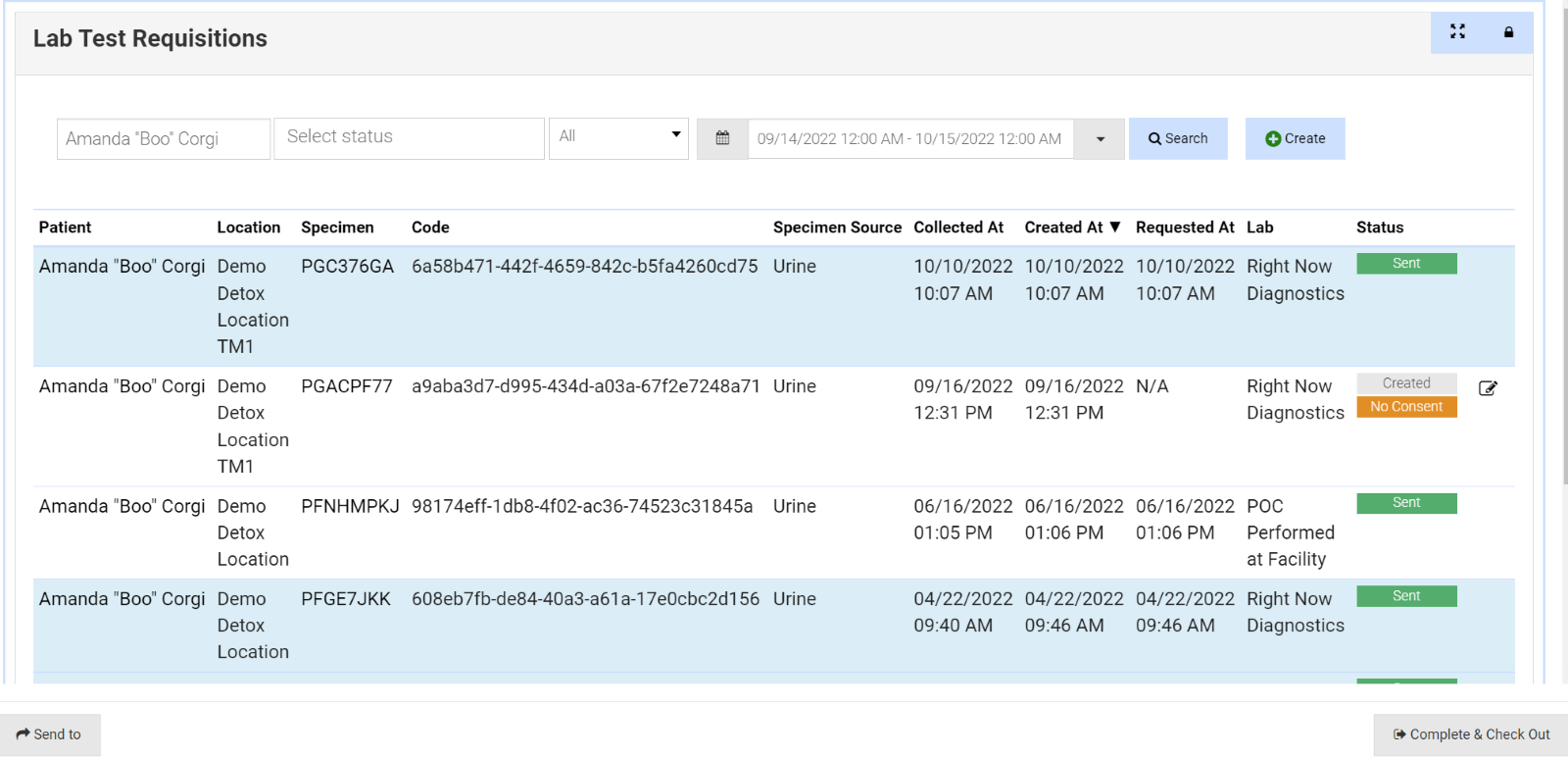This screenshot has height=758, width=1568.
Task: Sort by Collected At column header
Action: tap(957, 227)
